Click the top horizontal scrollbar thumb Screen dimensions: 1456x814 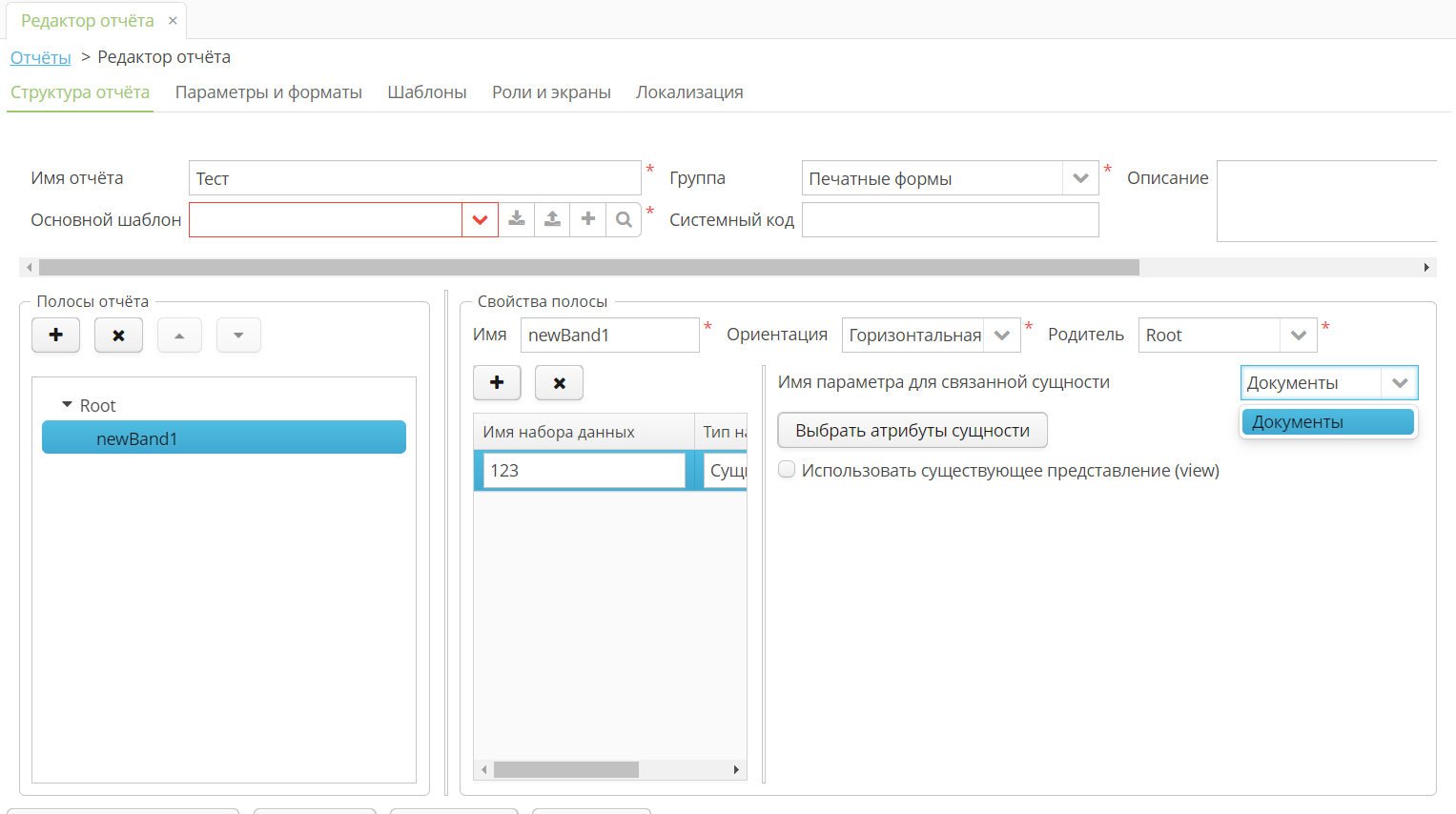tap(588, 268)
